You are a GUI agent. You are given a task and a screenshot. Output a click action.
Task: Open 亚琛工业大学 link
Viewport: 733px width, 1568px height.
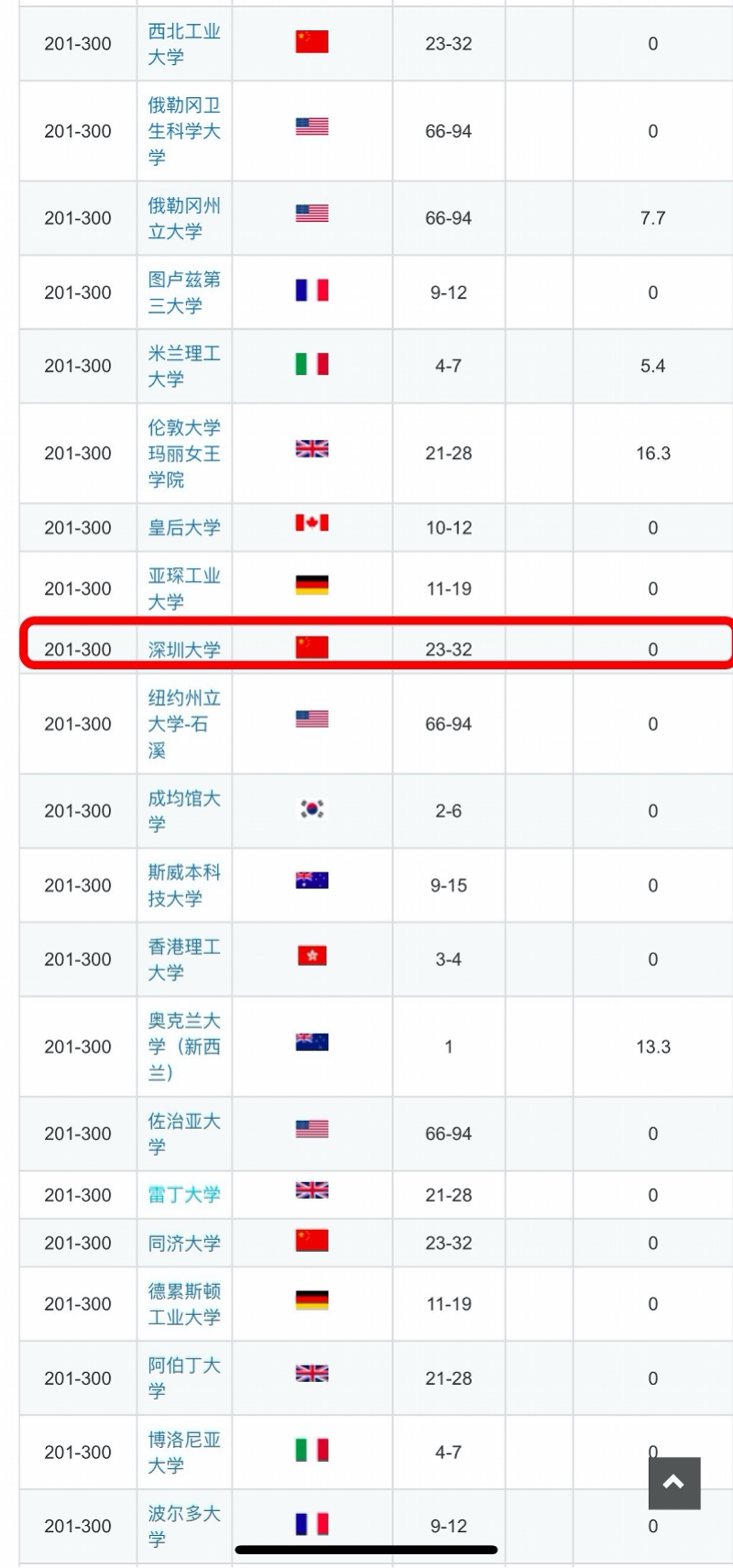[184, 588]
